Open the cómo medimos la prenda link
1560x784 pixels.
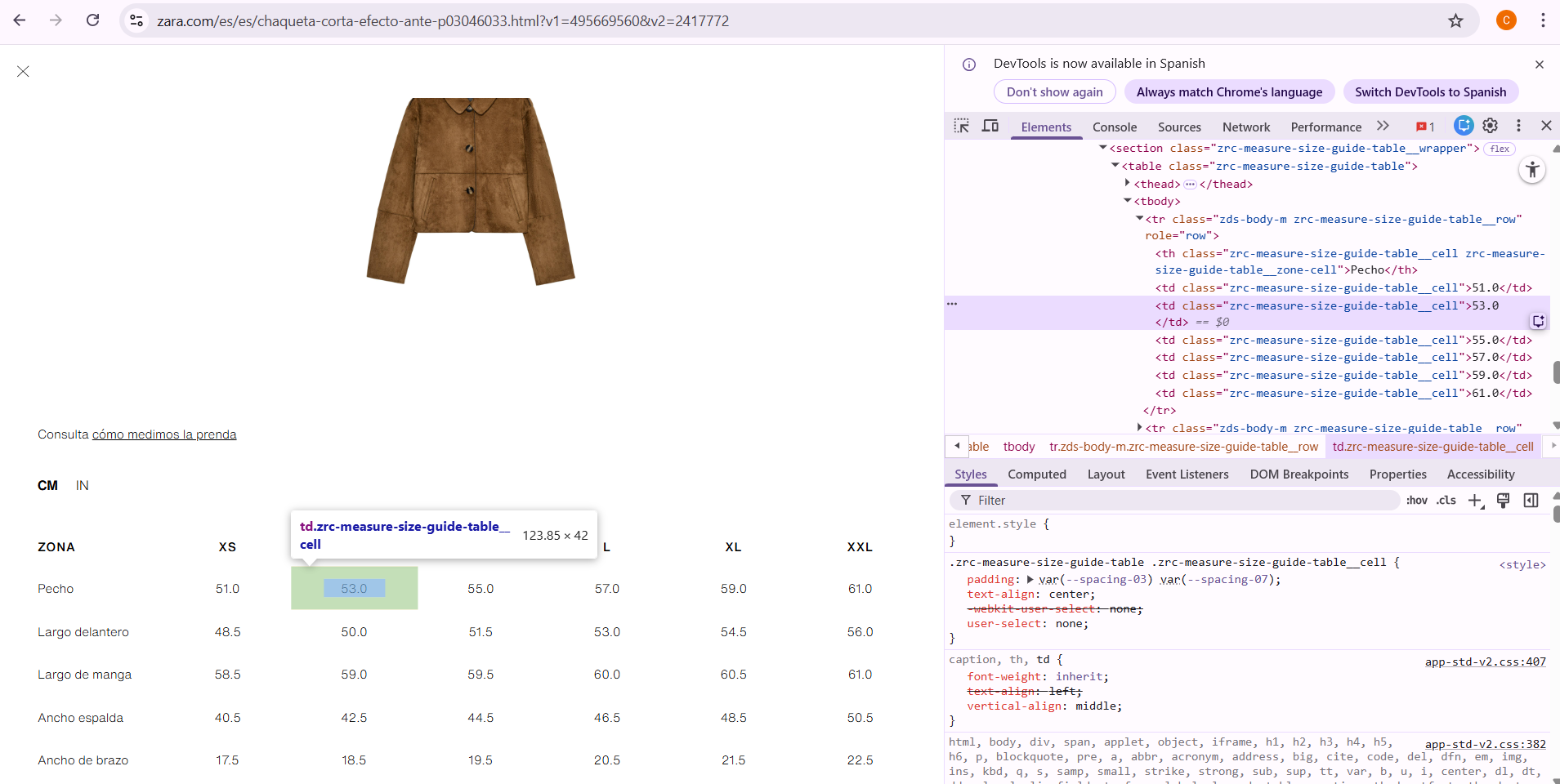click(x=164, y=434)
